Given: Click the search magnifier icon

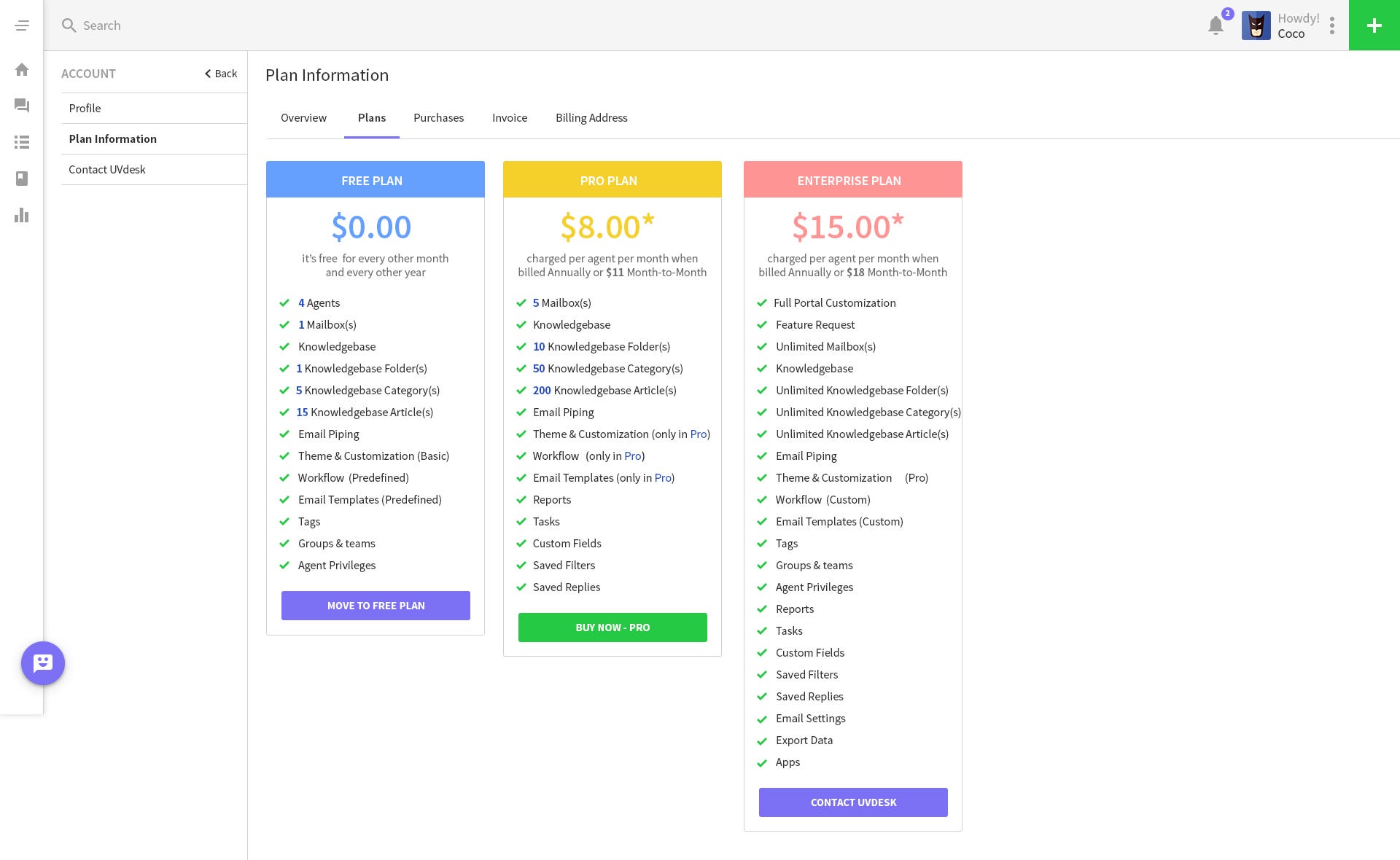Looking at the screenshot, I should 69,26.
